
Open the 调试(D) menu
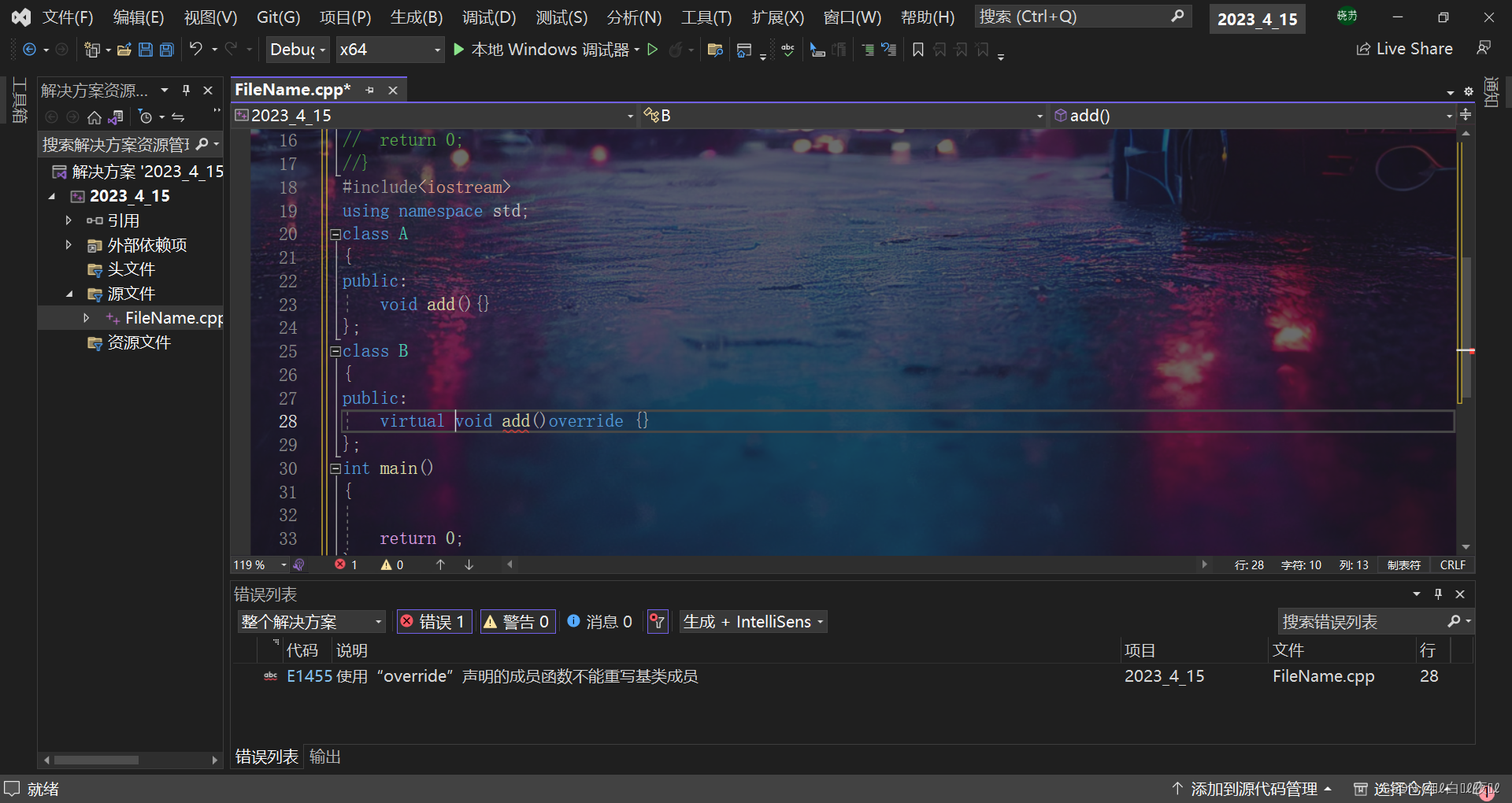[489, 17]
